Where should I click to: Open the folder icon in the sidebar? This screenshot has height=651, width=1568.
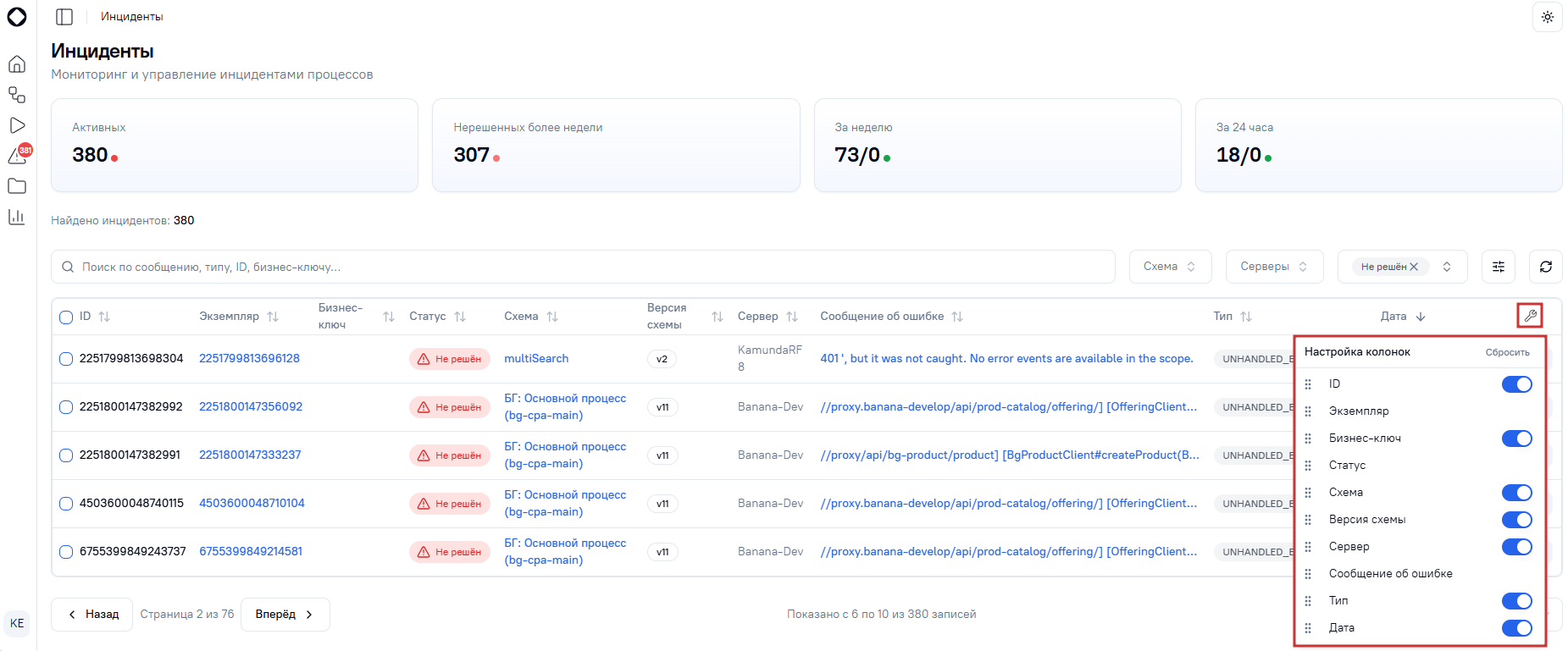[x=17, y=186]
